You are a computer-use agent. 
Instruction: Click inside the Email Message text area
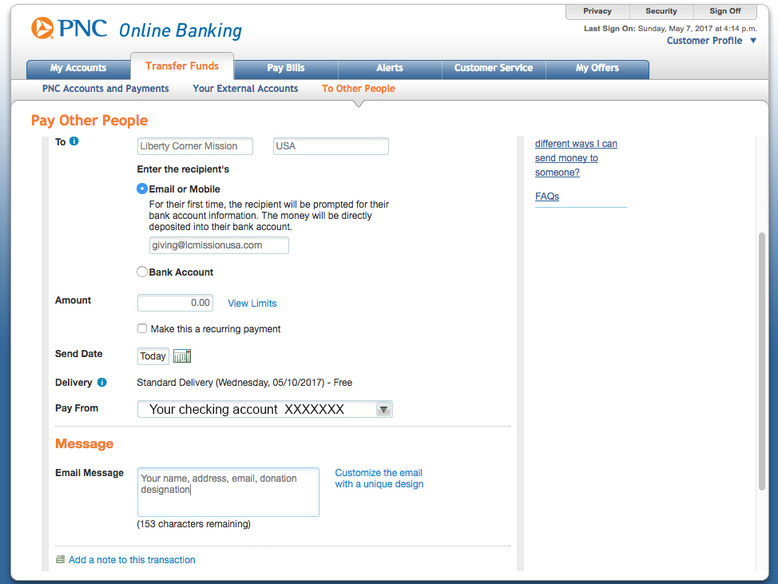[x=228, y=492]
